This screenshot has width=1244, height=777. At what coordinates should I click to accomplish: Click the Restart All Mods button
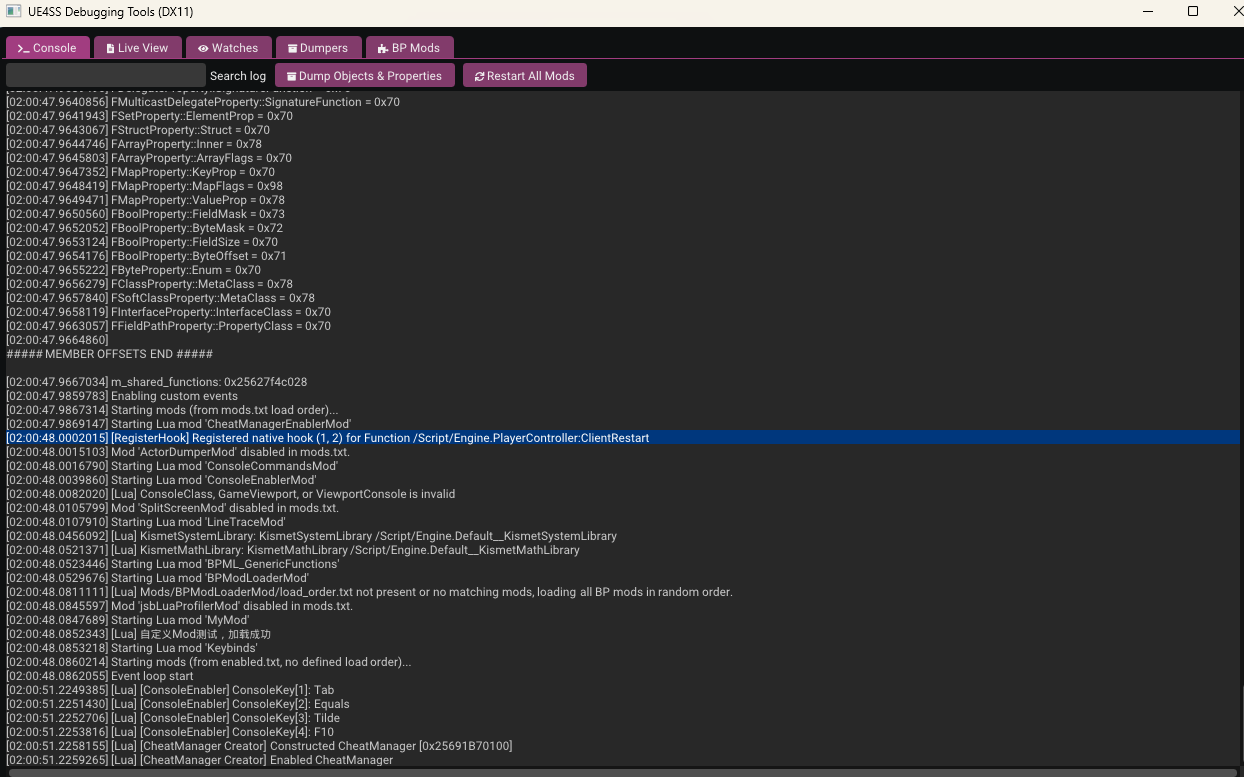click(x=525, y=75)
